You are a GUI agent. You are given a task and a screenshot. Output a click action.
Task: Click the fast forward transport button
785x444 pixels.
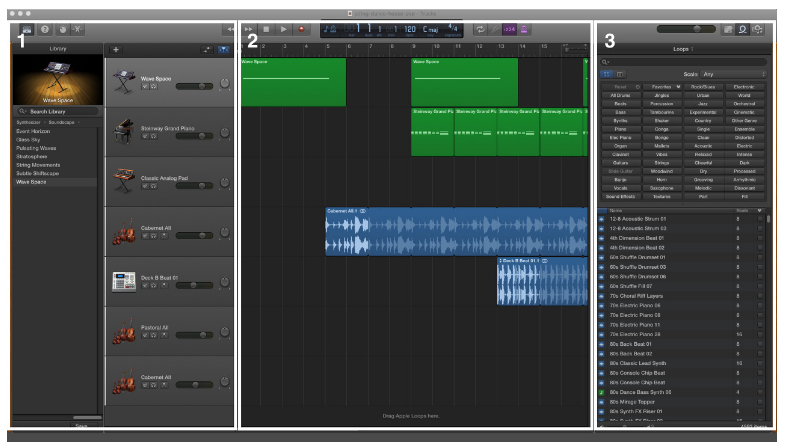tap(249, 30)
